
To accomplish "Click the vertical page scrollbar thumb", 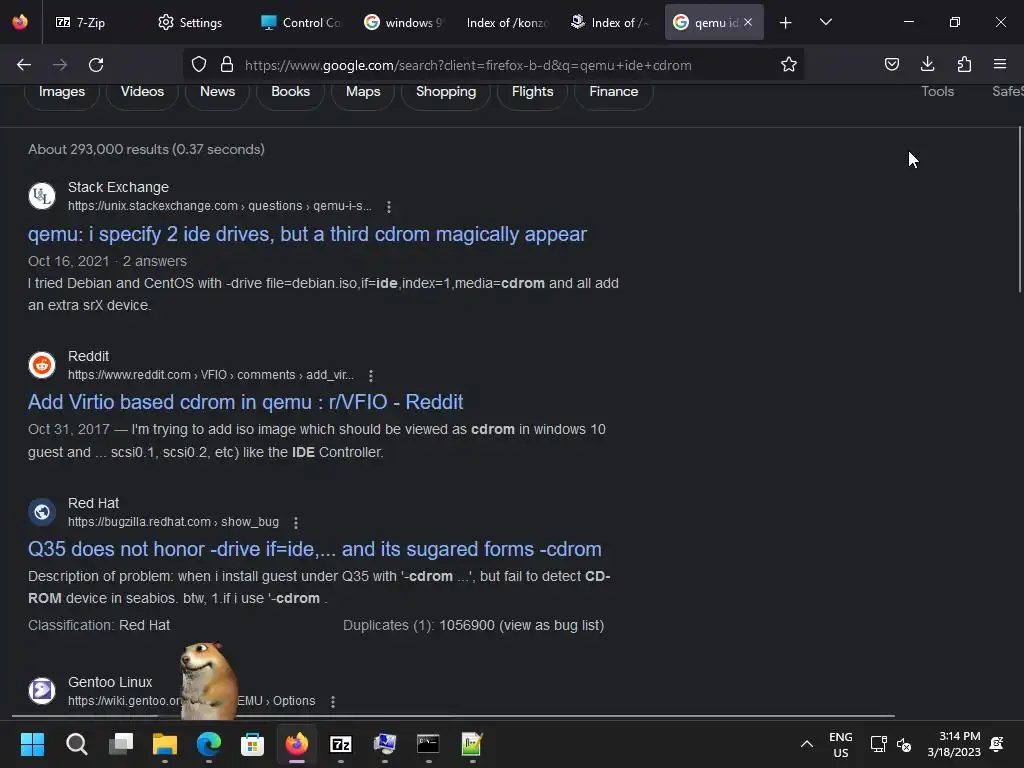I will coord(1019,209).
